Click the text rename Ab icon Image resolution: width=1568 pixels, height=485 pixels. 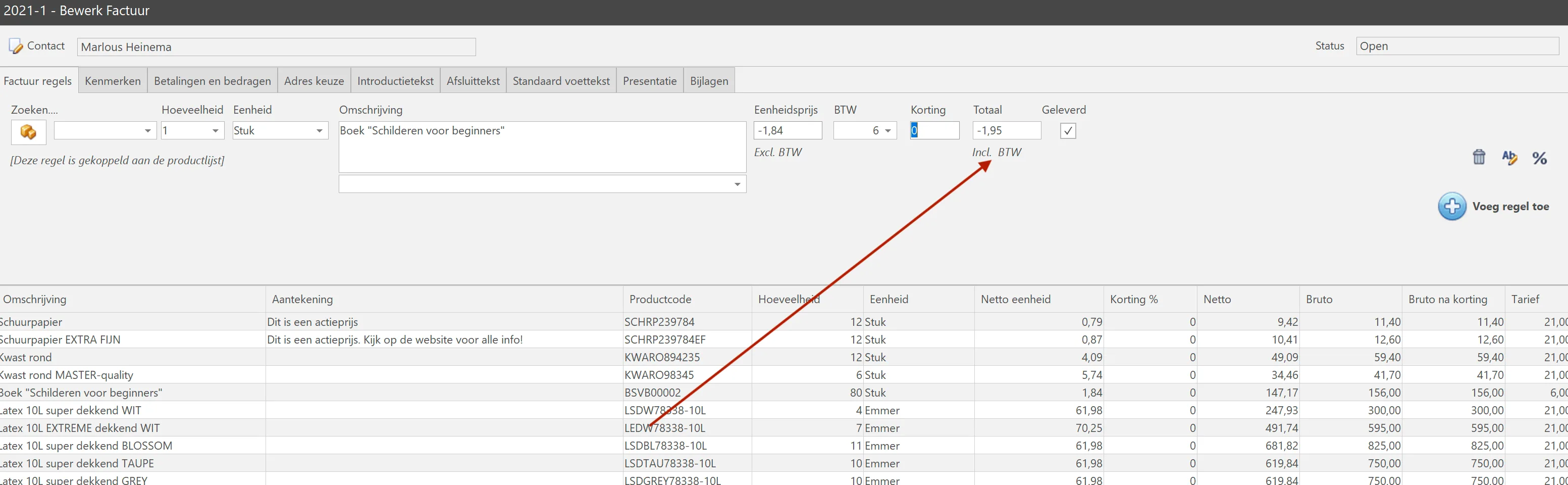coord(1509,157)
